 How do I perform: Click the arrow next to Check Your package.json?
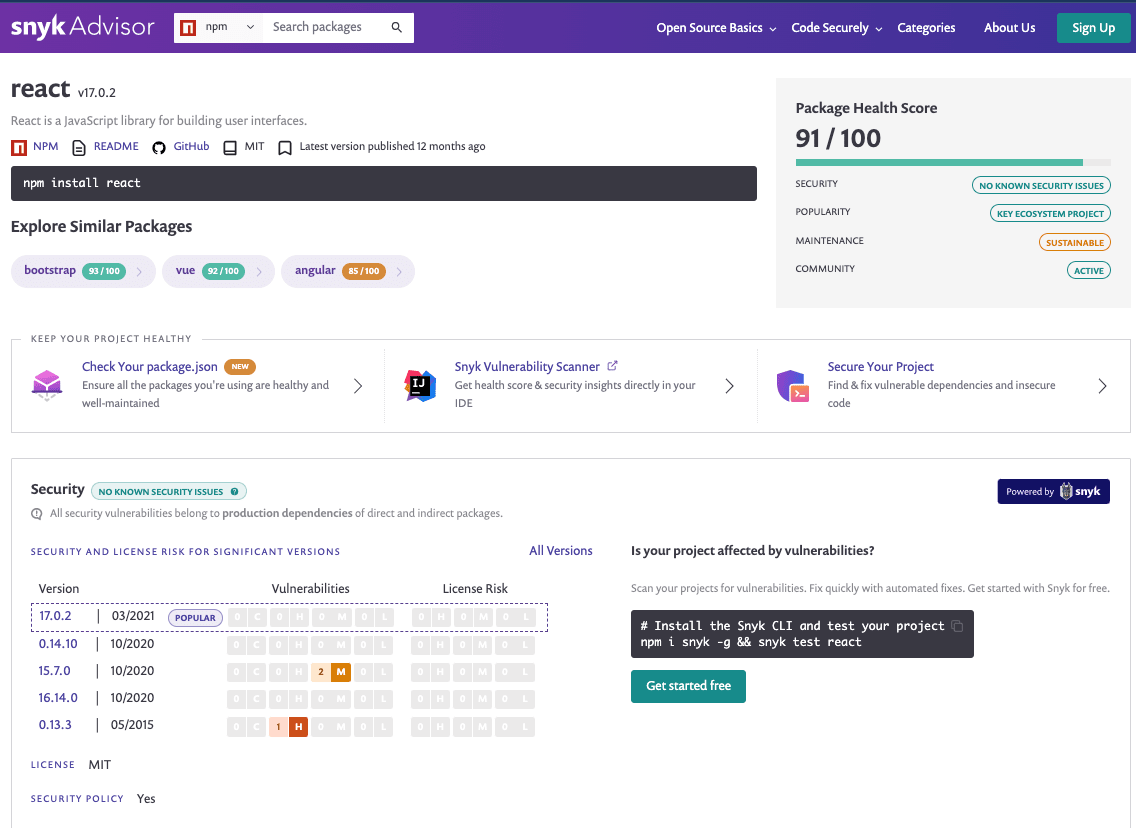pyautogui.click(x=358, y=385)
